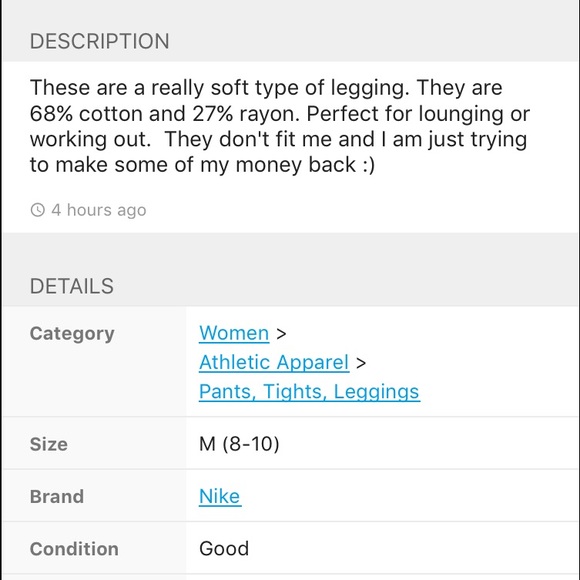
Task: Click the DESCRIPTION section header
Action: tap(100, 41)
